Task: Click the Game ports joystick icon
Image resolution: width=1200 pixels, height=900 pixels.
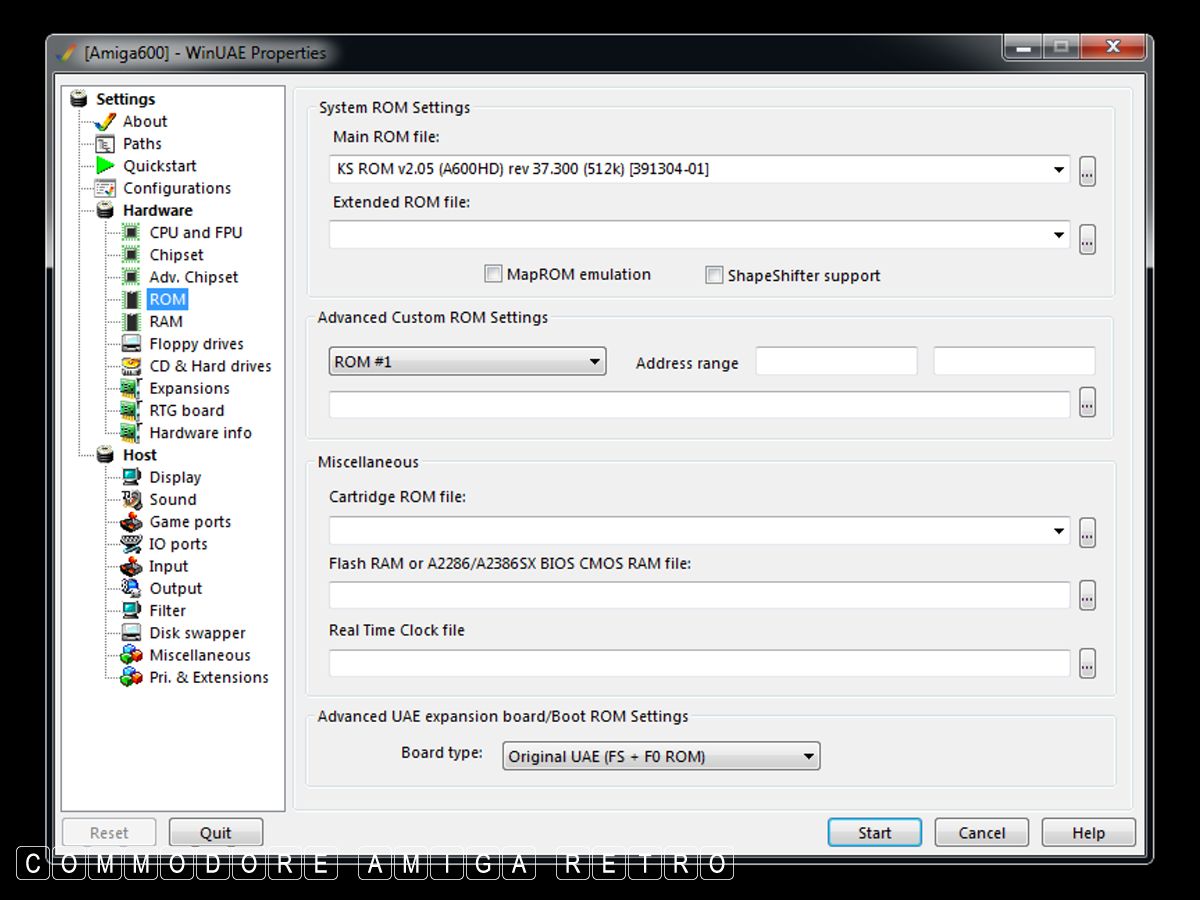Action: tap(131, 522)
